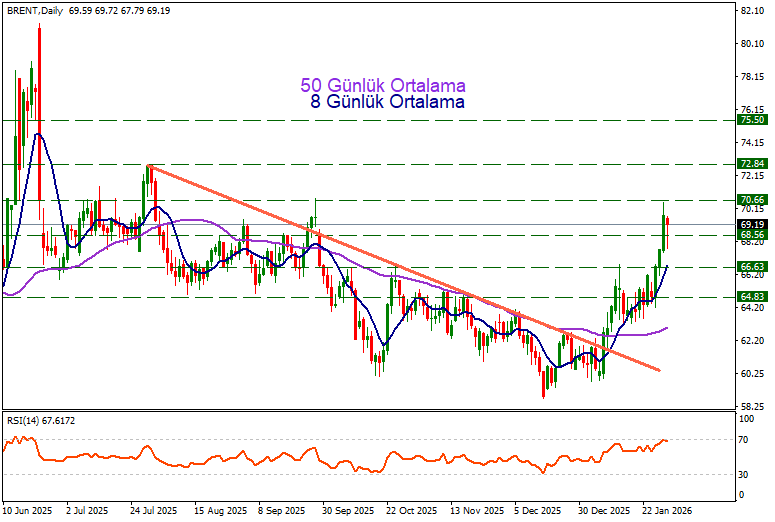Viewport: 775px width, 522px height.
Task: Select the 72.84 price level tag
Action: tap(752, 163)
